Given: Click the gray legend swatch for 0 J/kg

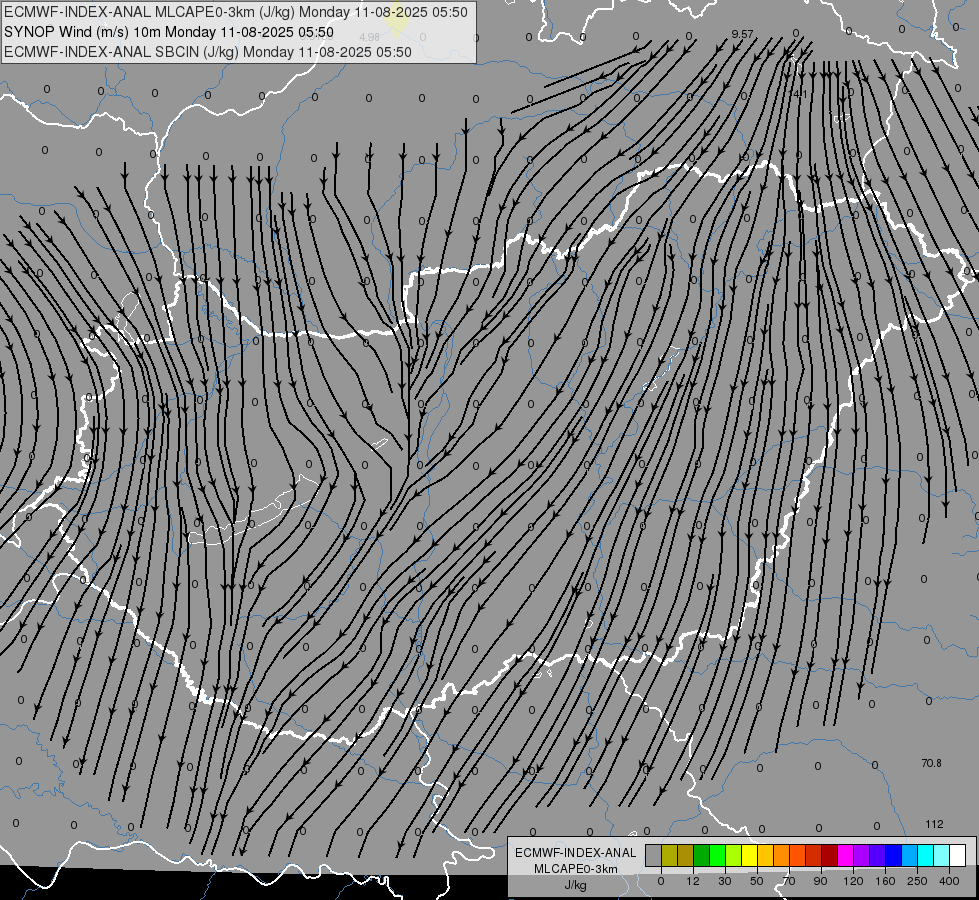Looking at the screenshot, I should click(653, 855).
